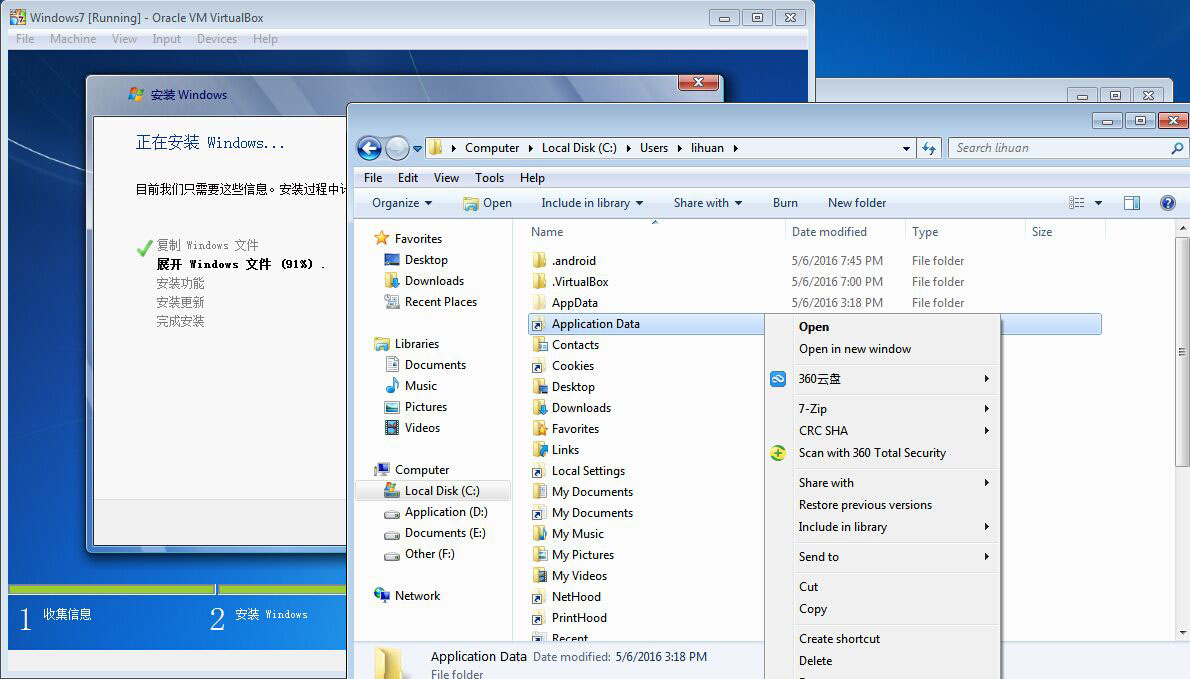
Task: Click the Burn toolbar button
Action: pos(785,203)
